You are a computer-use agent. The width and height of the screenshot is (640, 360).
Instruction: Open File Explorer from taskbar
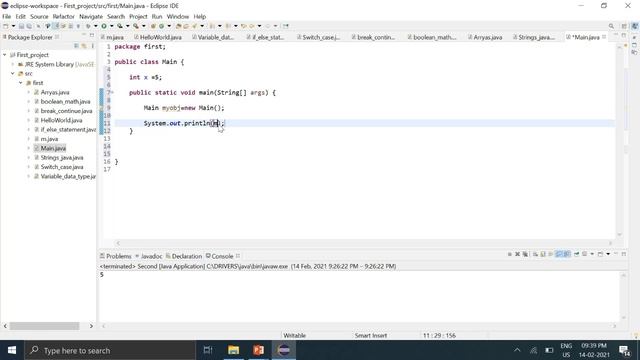point(233,350)
